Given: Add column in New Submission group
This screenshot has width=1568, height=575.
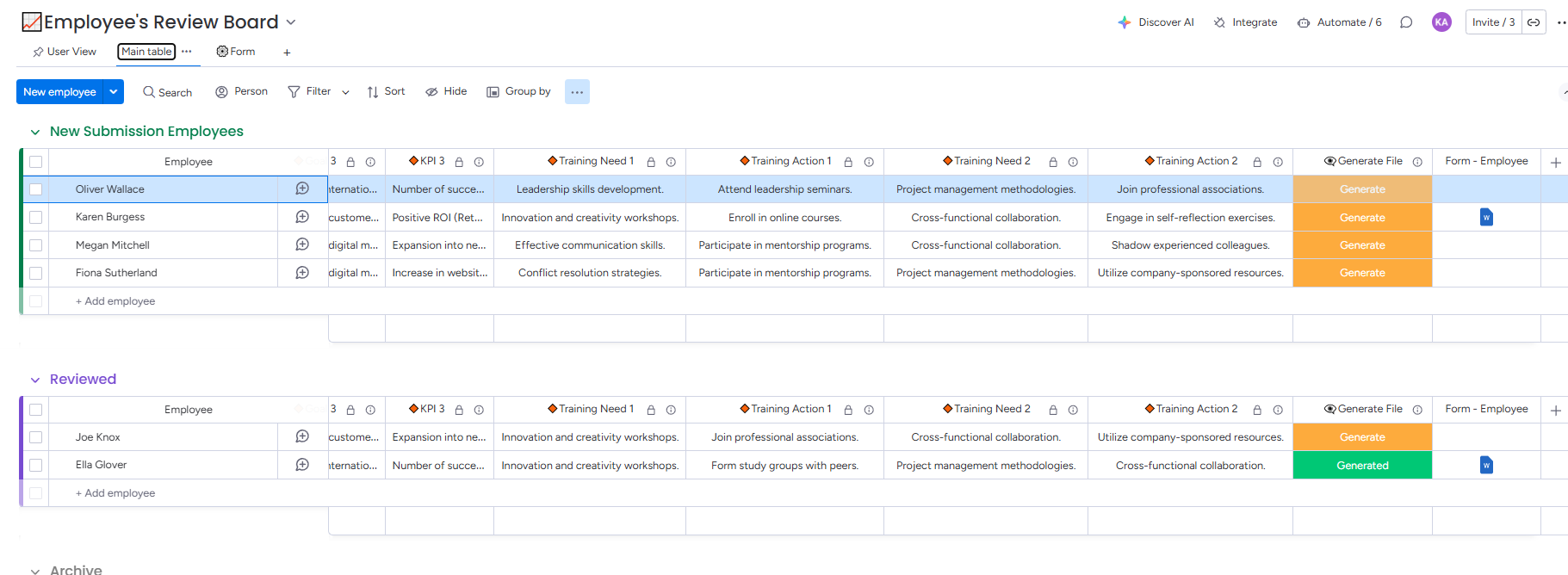Looking at the screenshot, I should 1556,162.
